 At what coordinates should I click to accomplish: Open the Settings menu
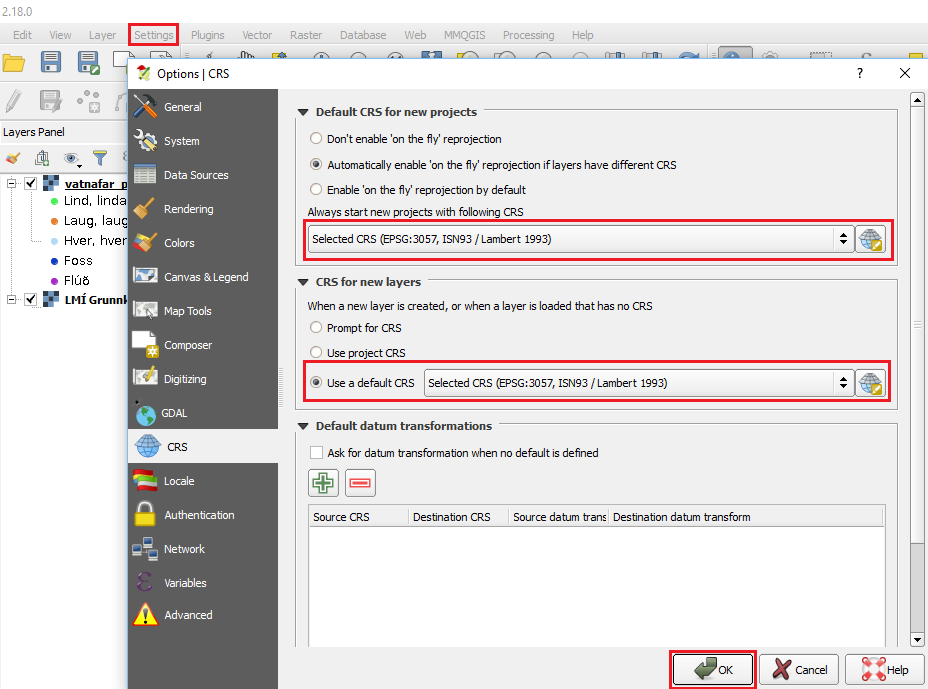tap(154, 35)
